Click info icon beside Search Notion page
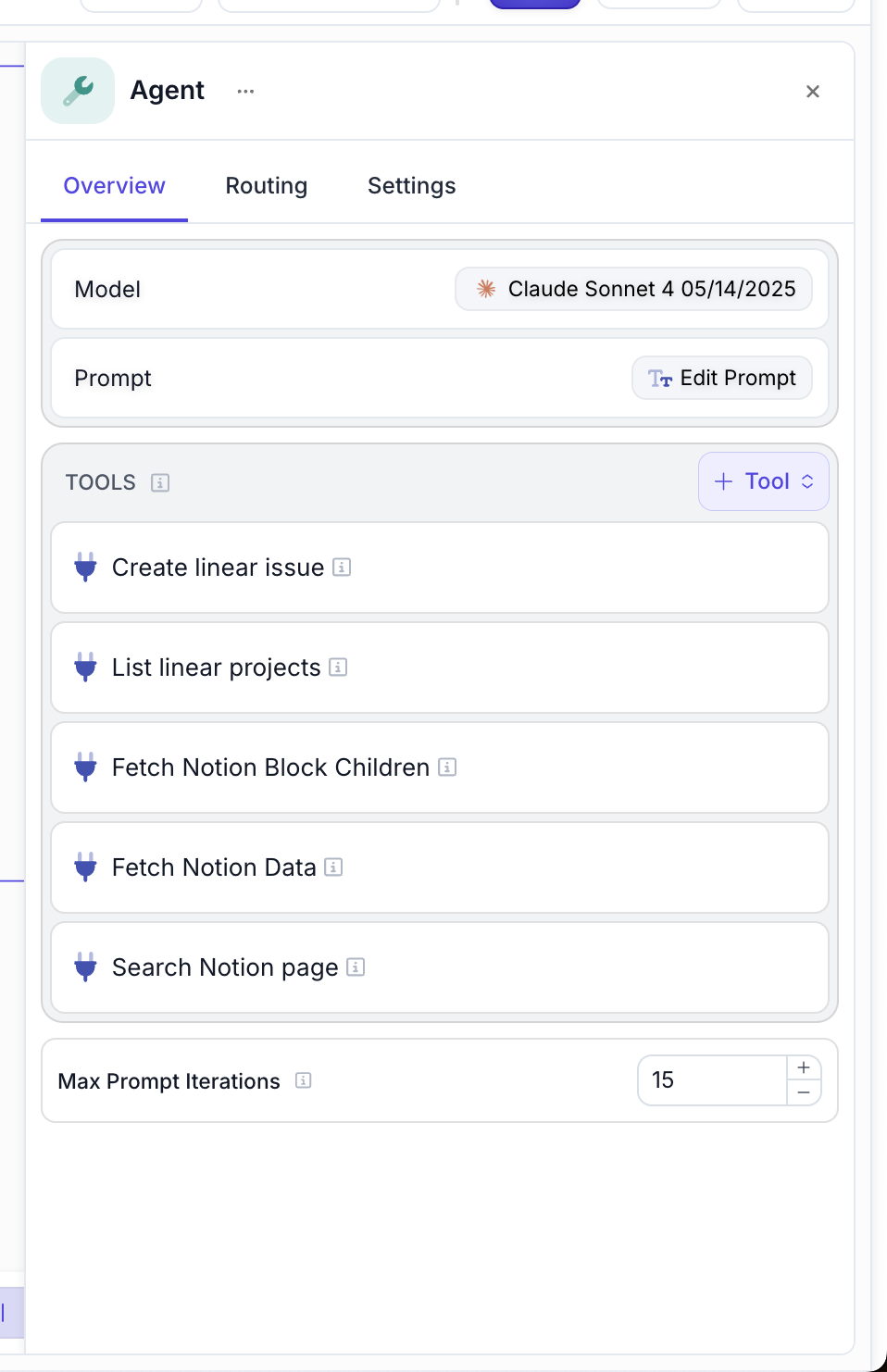This screenshot has width=887, height=1372. (x=356, y=967)
